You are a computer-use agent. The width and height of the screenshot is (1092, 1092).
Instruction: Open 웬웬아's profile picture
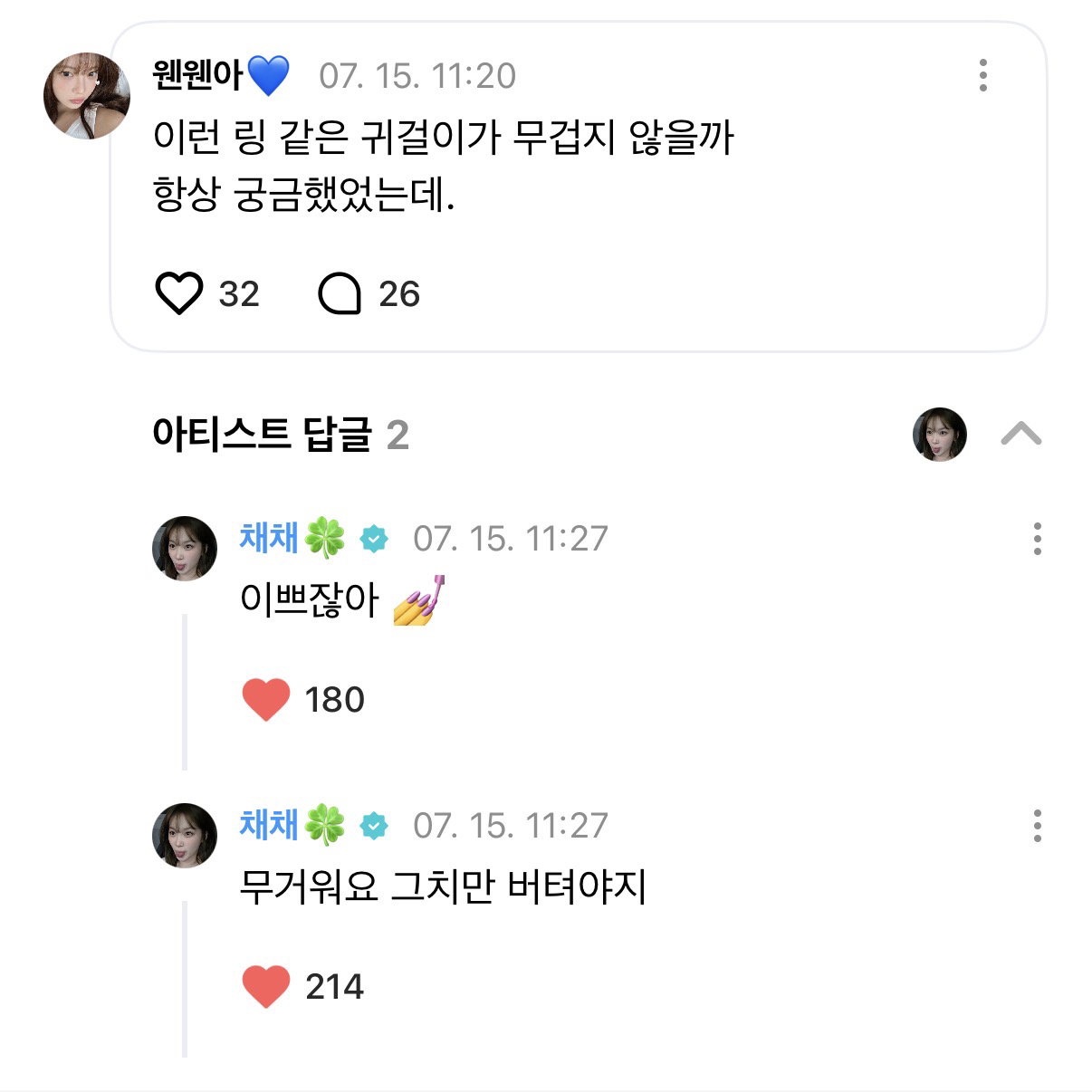[87, 96]
